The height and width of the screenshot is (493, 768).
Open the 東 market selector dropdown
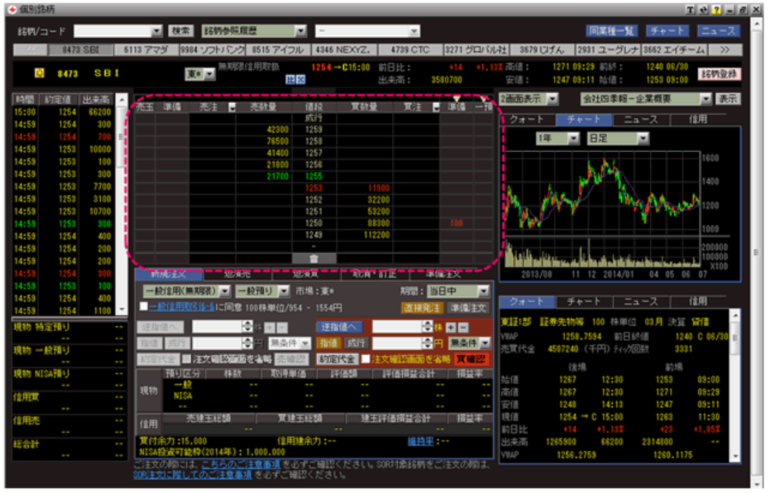[x=210, y=74]
